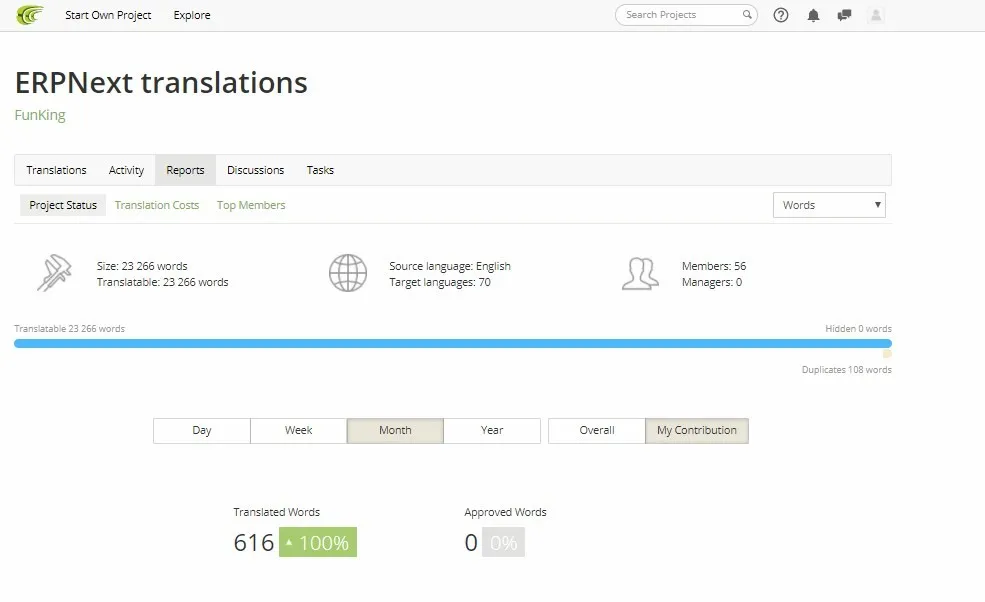Click 'Approved Words' heading
Image resolution: width=985 pixels, height=602 pixels.
[506, 512]
